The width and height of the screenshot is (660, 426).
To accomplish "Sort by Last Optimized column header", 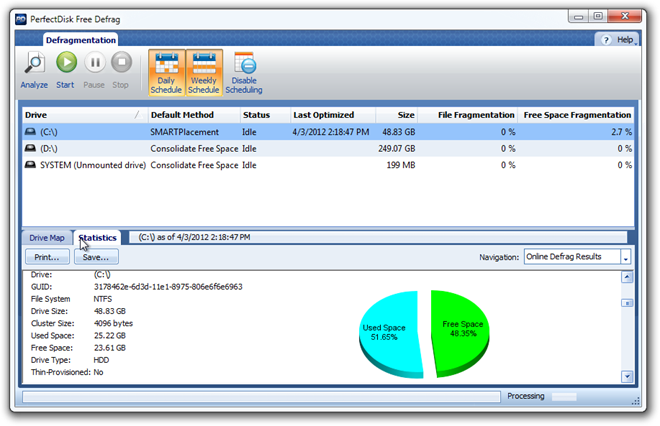I will (333, 115).
